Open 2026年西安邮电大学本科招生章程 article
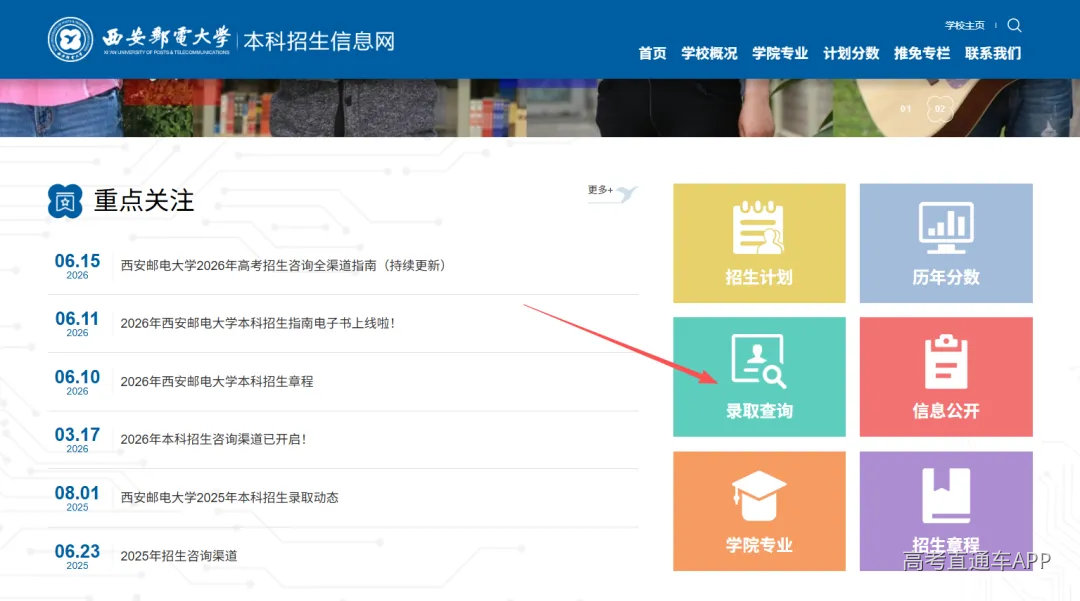Viewport: 1080px width, 601px height. tap(217, 381)
